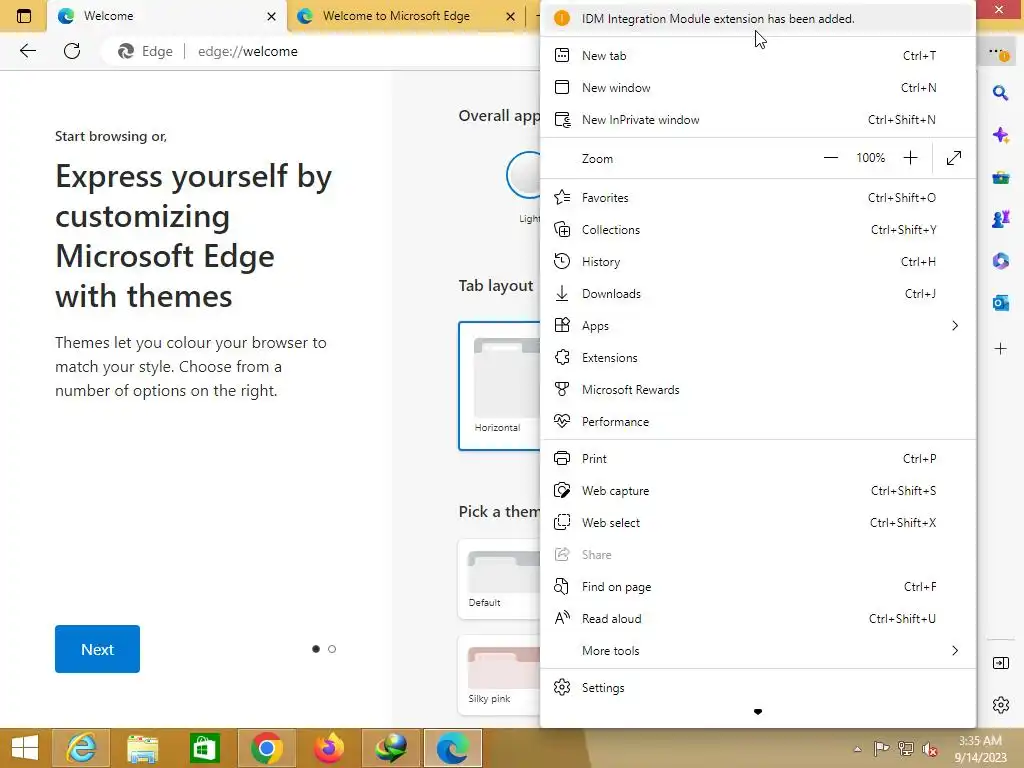Open sidebar settings gear icon

coord(1000,705)
